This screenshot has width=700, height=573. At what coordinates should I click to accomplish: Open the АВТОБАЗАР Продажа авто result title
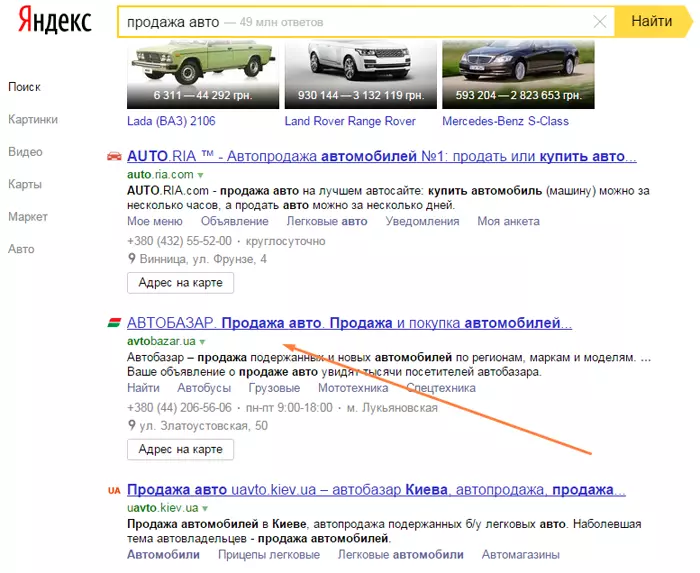(350, 323)
